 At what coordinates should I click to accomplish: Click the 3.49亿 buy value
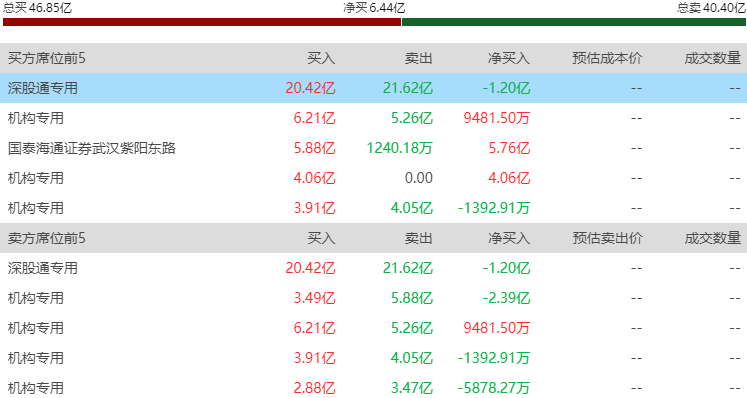tap(314, 298)
